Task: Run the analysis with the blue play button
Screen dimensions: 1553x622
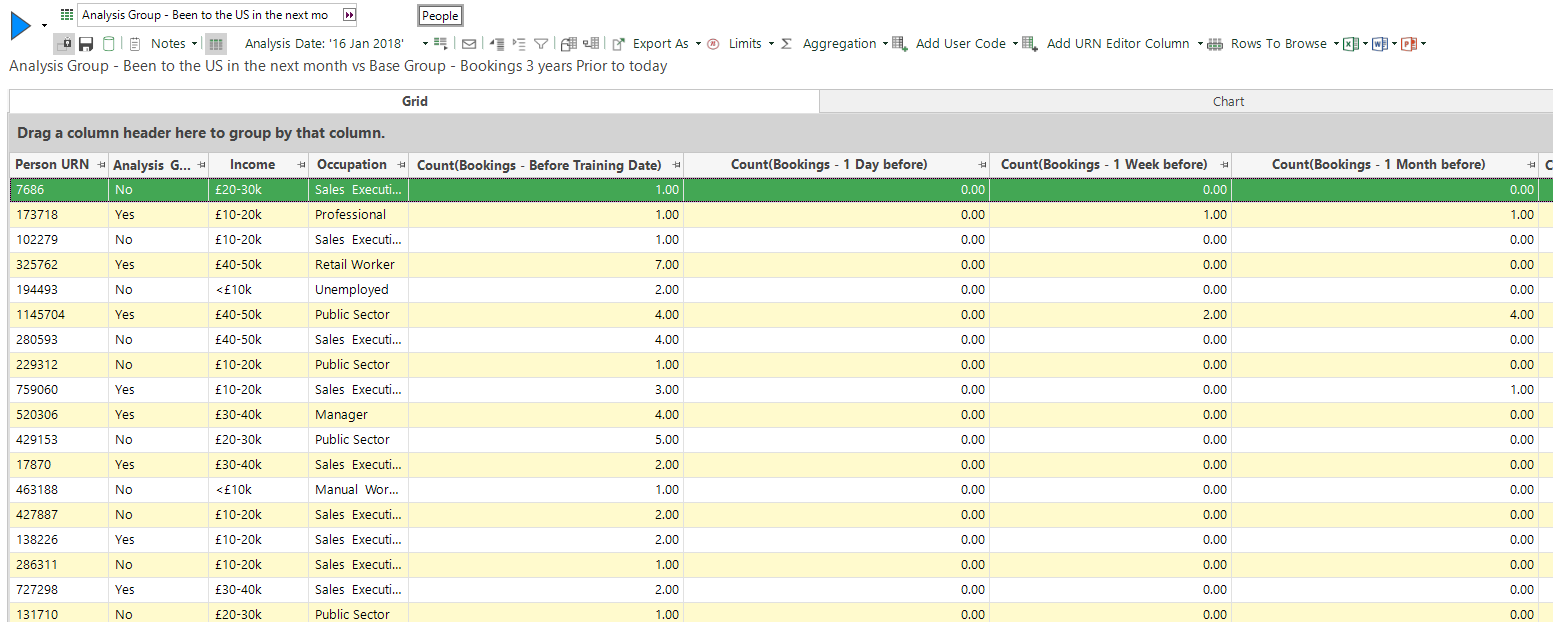Action: point(21,25)
